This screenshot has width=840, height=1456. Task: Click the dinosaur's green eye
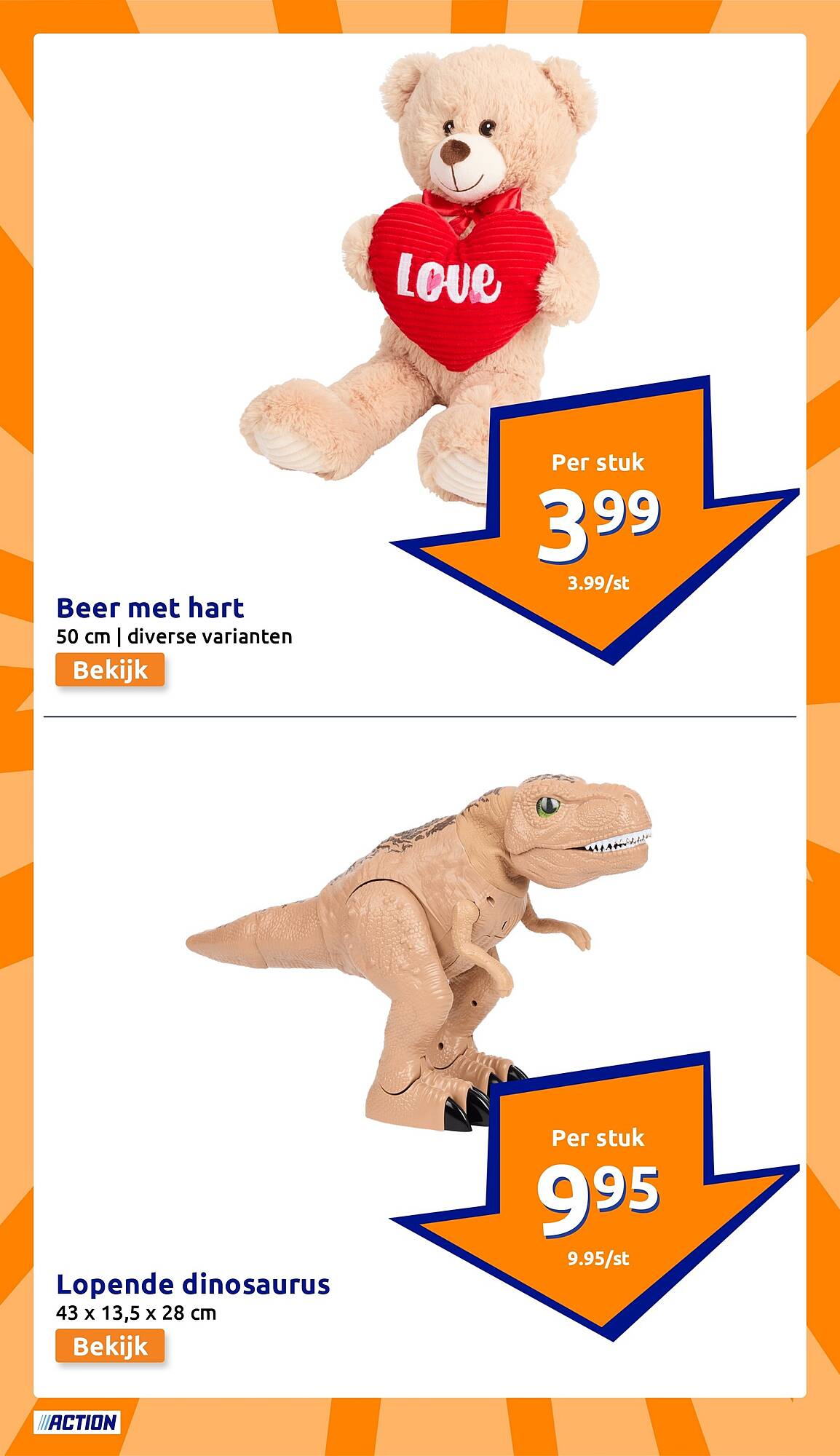click(547, 806)
